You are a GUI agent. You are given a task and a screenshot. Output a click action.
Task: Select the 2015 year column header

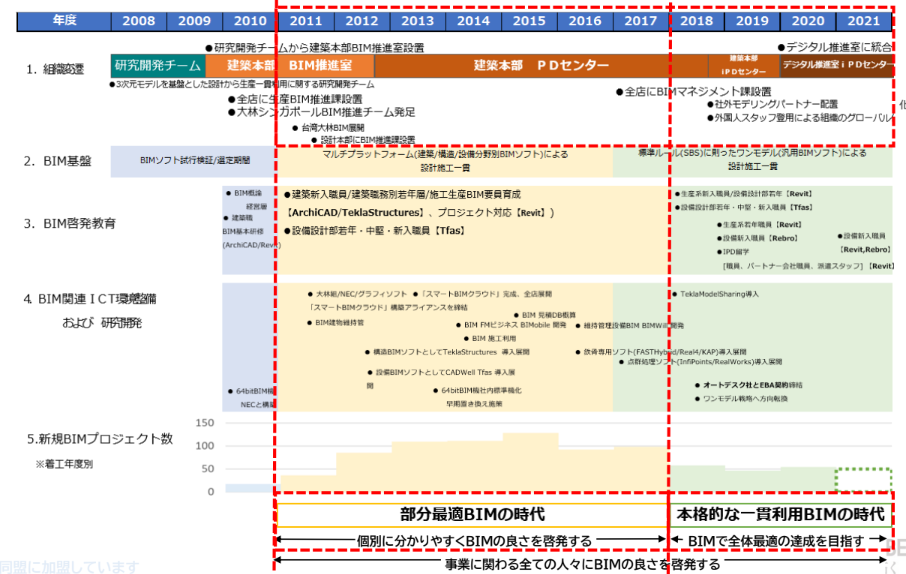pyautogui.click(x=529, y=21)
